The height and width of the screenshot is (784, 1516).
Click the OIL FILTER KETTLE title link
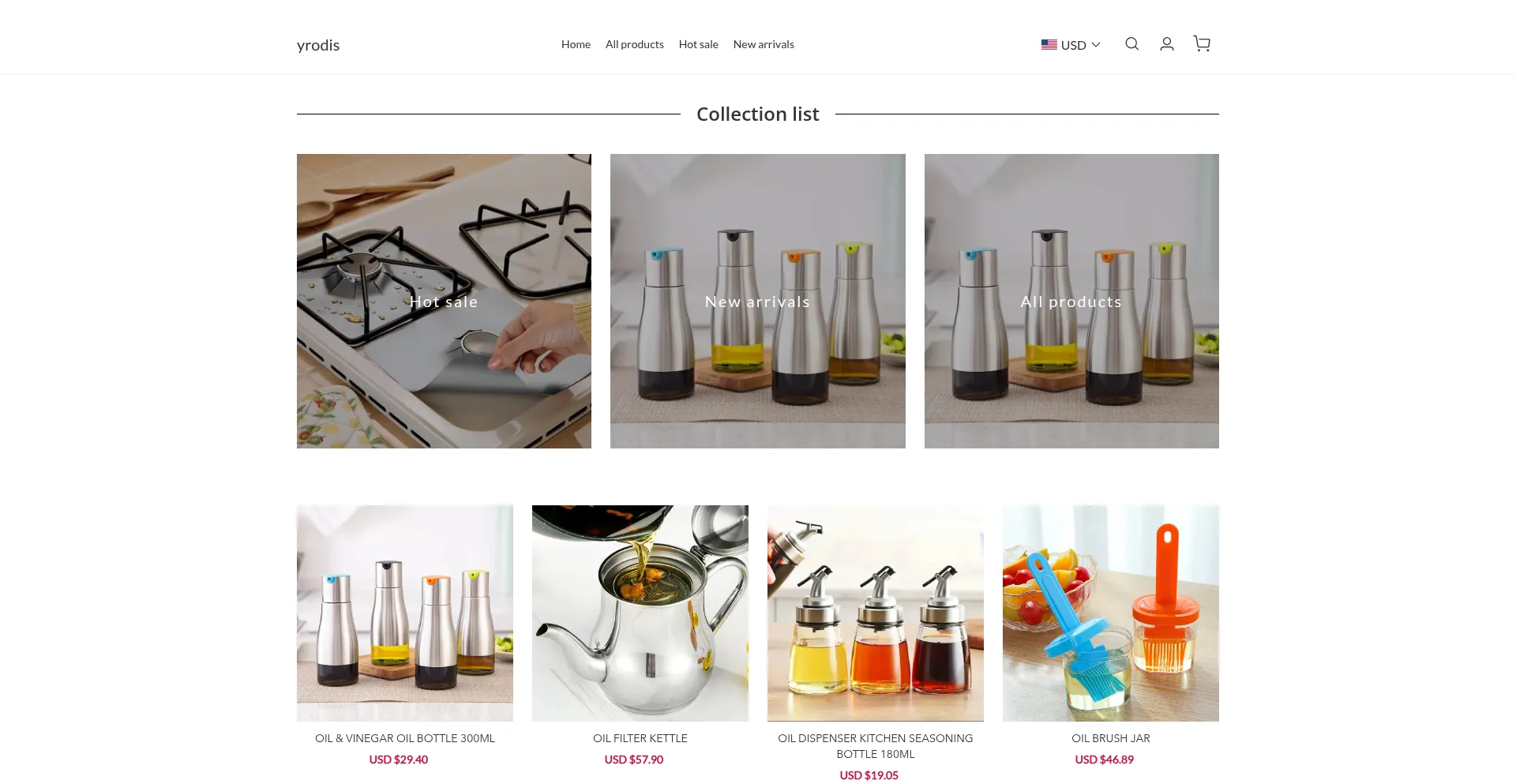click(640, 738)
